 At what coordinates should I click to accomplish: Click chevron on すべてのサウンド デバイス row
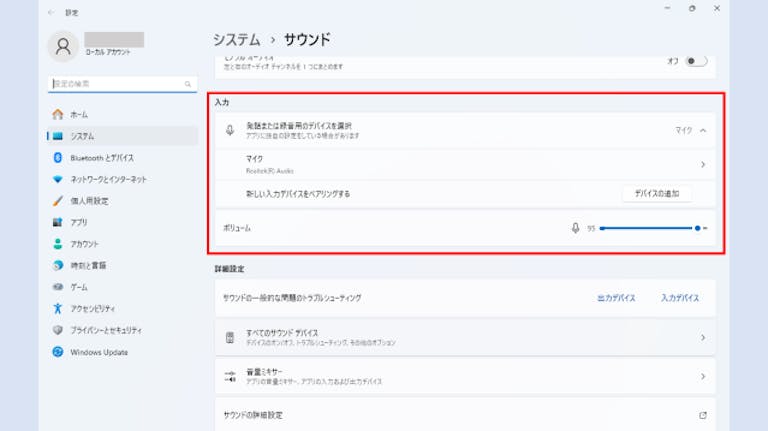(703, 337)
